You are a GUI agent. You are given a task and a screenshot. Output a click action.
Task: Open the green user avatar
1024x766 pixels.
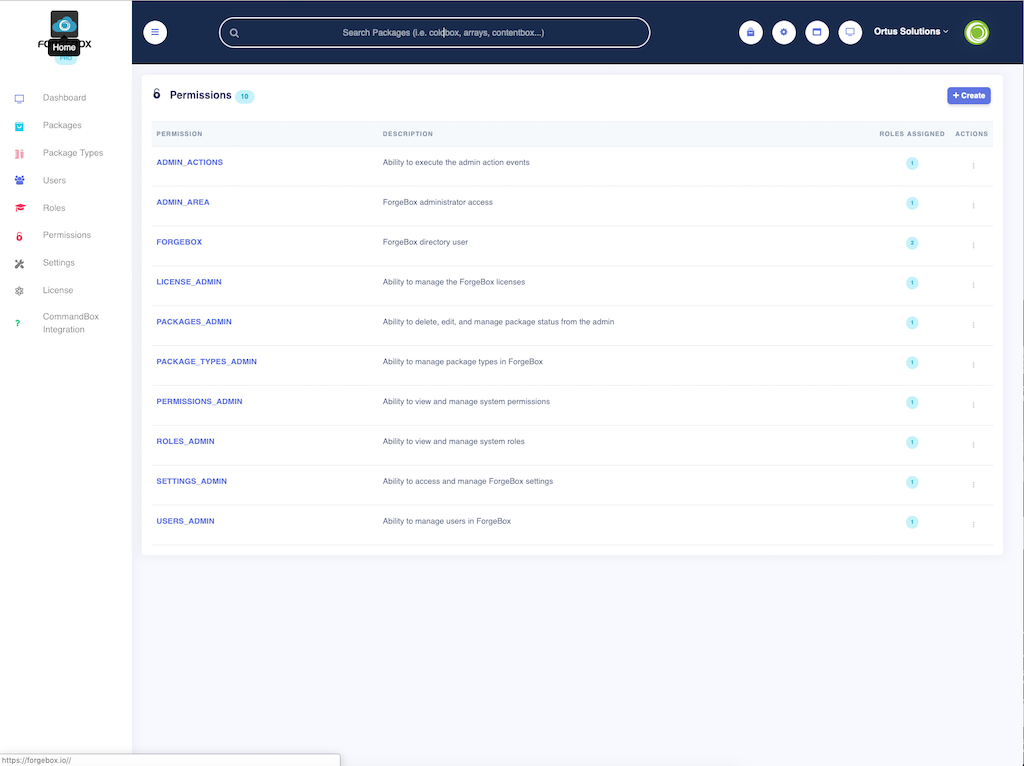pos(977,32)
